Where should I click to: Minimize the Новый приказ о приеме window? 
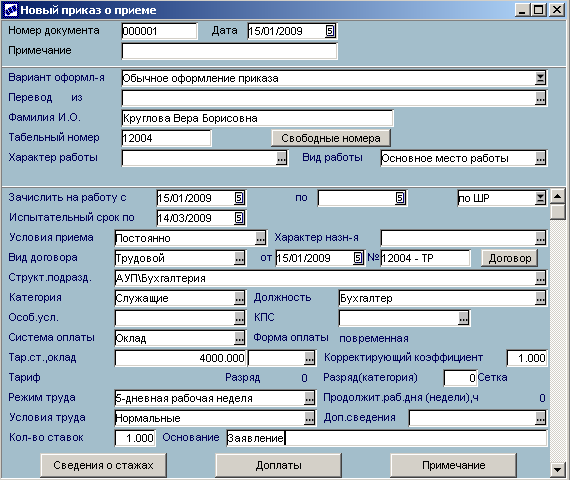tap(522, 10)
